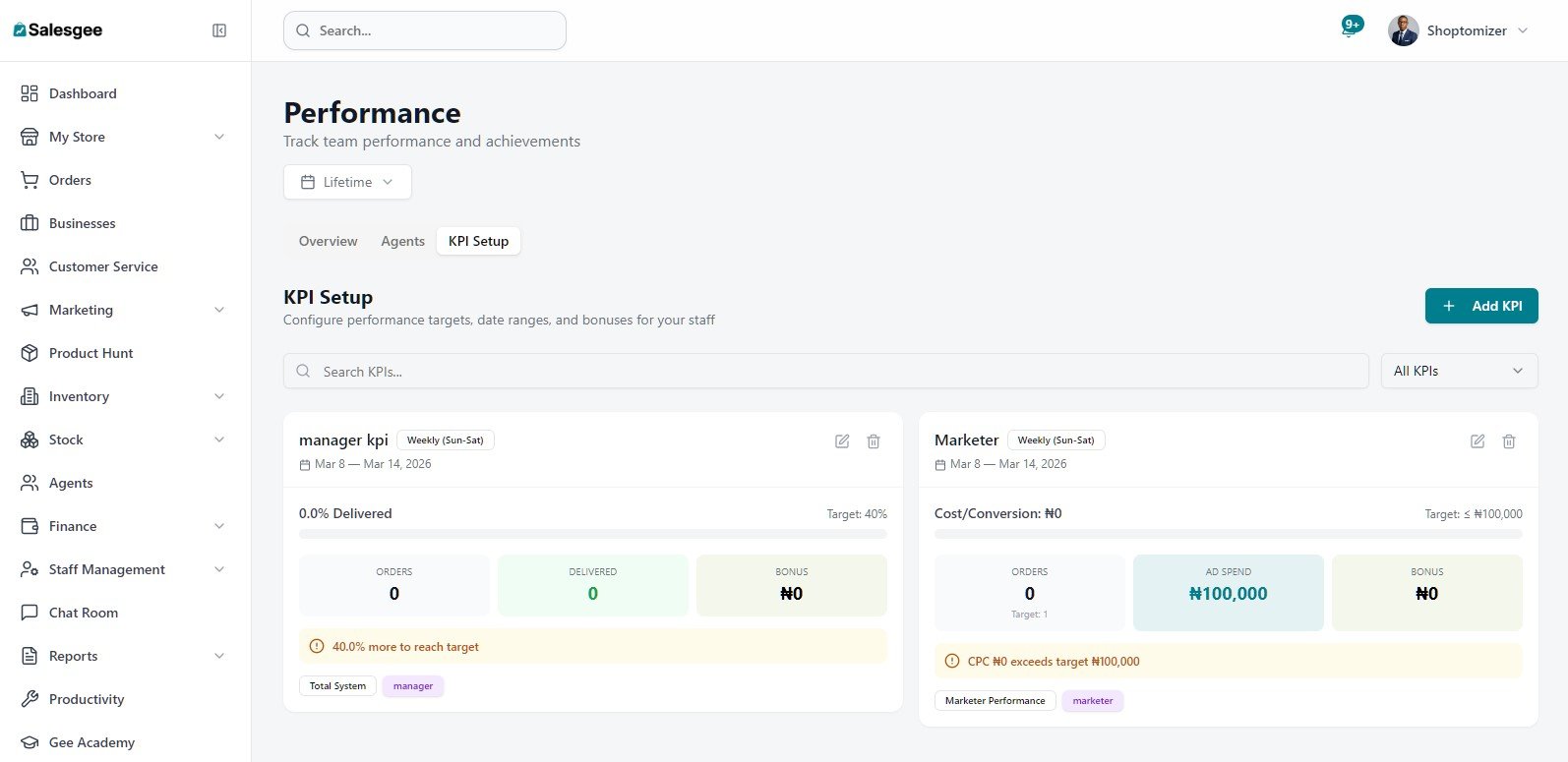
Task: Click the Marketer 'Weekly (Sun-Sat)' badge
Action: coord(1056,440)
